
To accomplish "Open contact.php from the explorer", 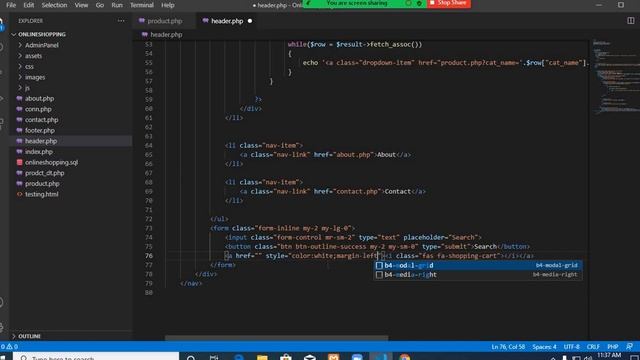I will click(x=41, y=120).
